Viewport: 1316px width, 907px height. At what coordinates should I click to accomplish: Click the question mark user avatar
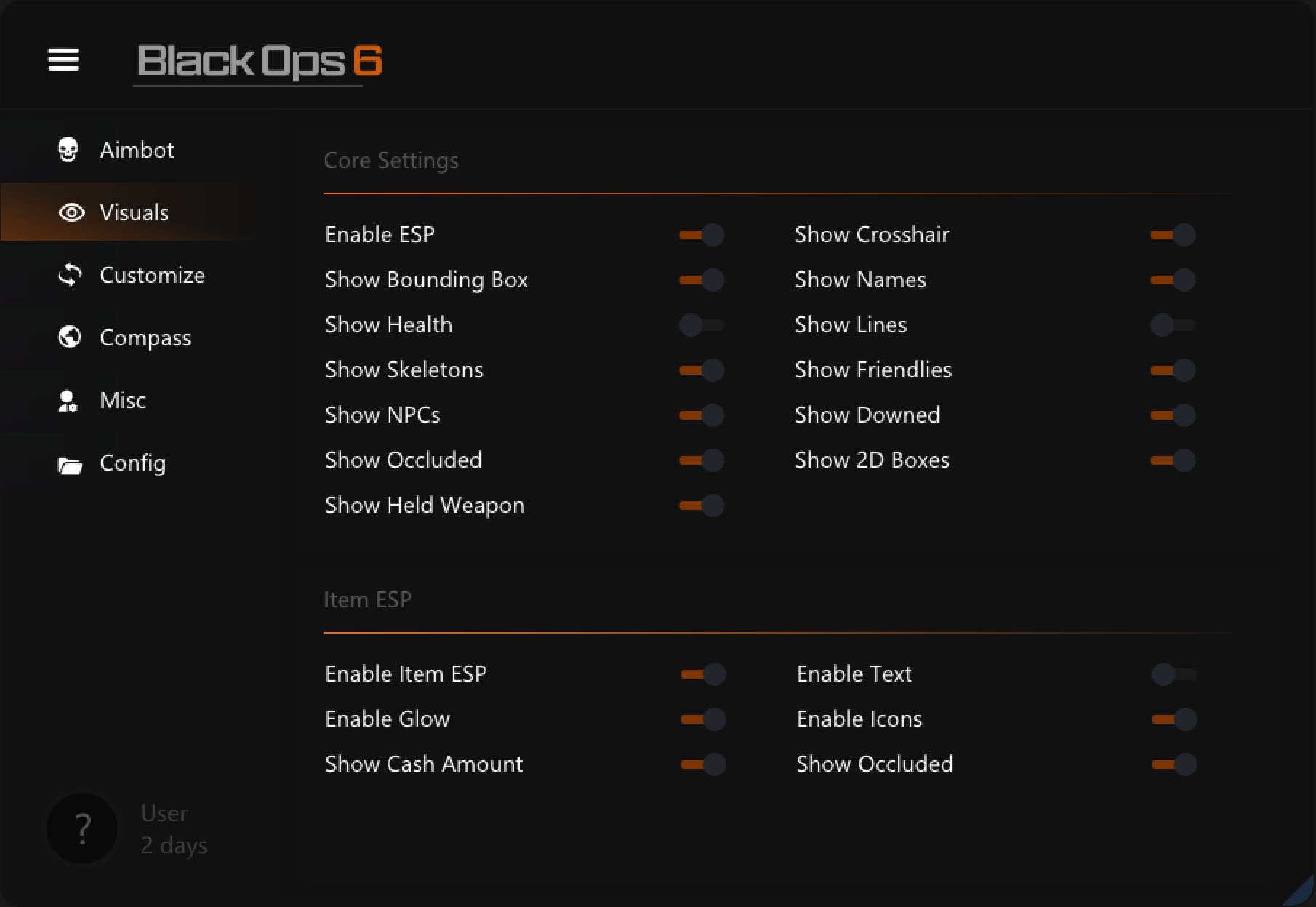coord(83,828)
